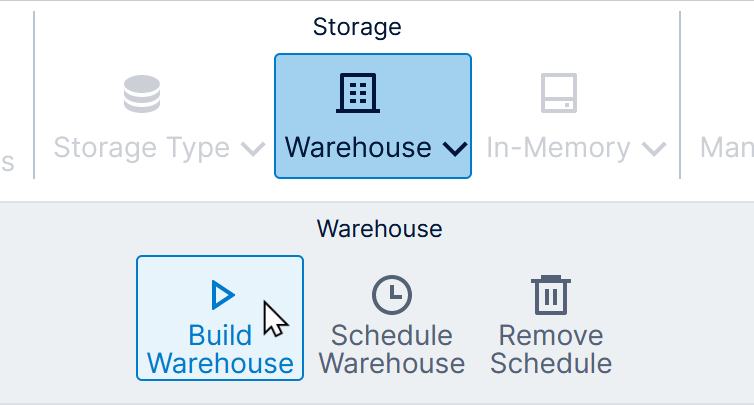Image resolution: width=754 pixels, height=405 pixels.
Task: Click the Remove Schedule trash can icon
Action: pos(550,295)
